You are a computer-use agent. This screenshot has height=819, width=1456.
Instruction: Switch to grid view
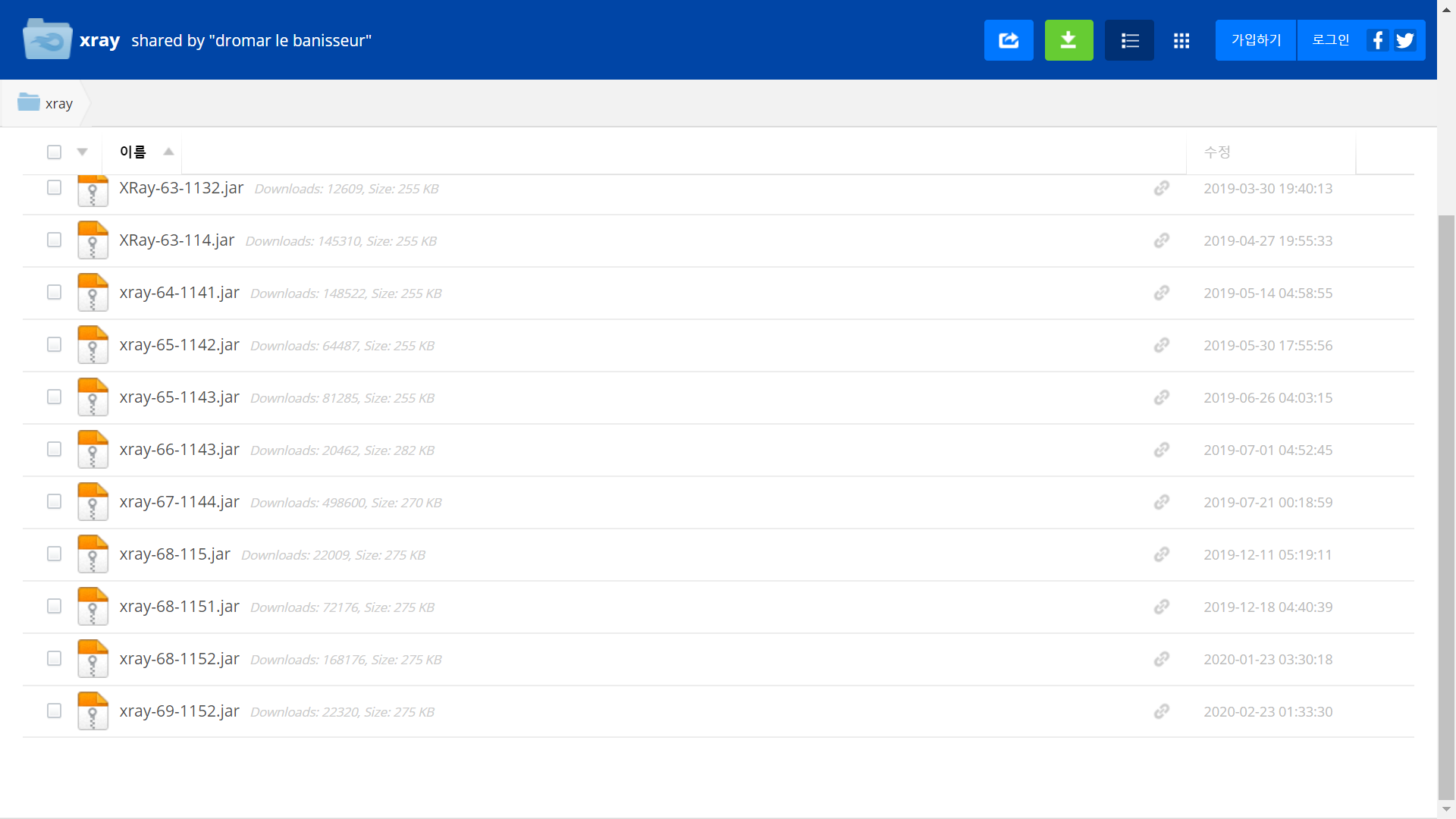(x=1181, y=40)
